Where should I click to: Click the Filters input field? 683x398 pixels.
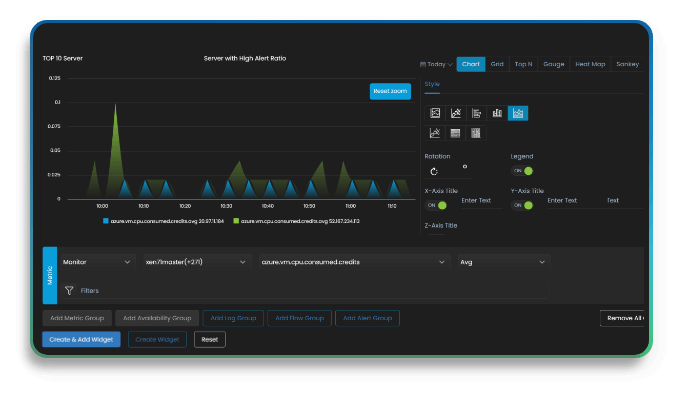[x=304, y=290]
